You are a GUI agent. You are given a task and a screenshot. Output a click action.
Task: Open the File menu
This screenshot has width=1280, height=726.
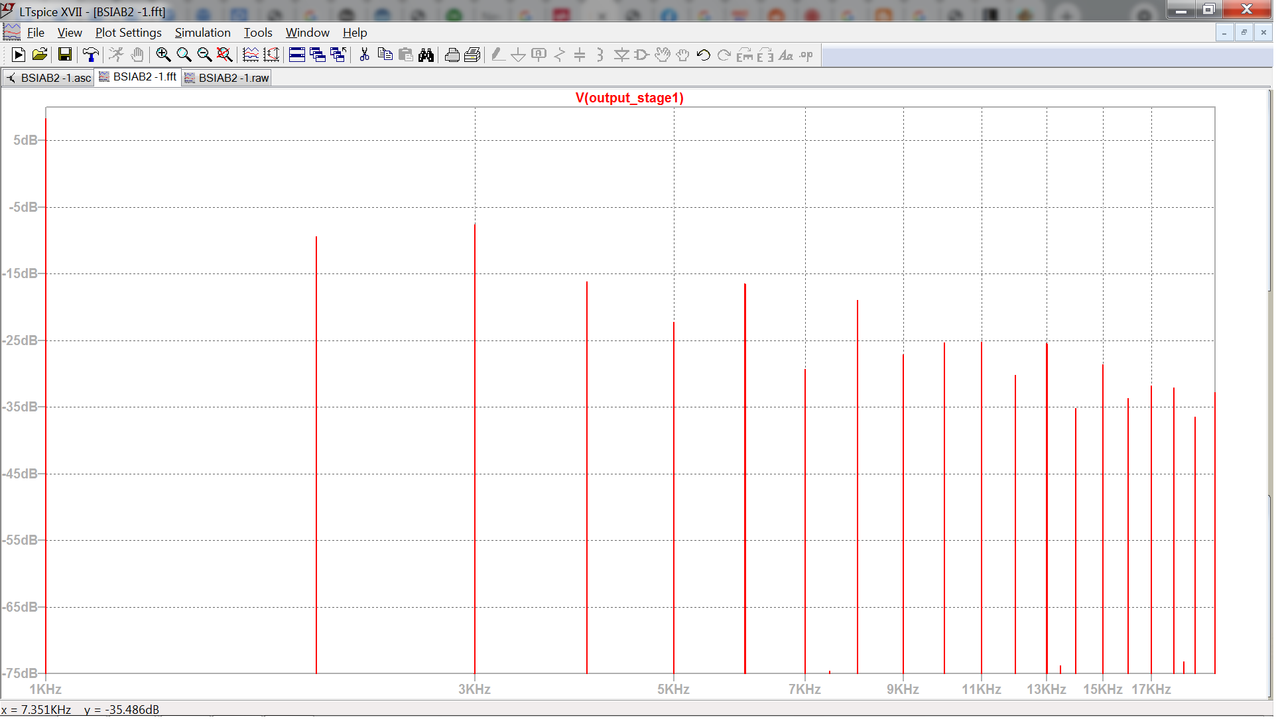[36, 33]
